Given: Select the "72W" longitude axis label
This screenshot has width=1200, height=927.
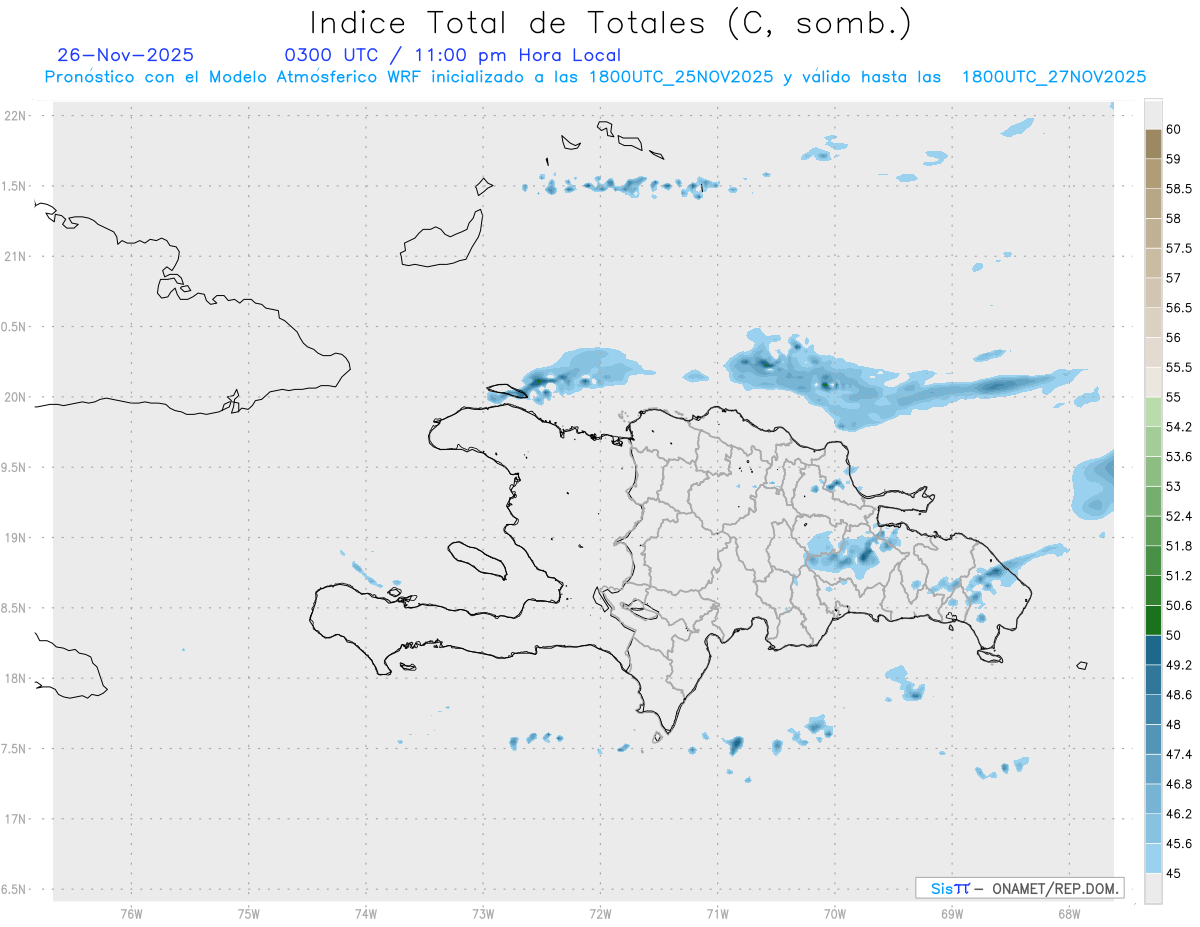Looking at the screenshot, I should point(600,913).
